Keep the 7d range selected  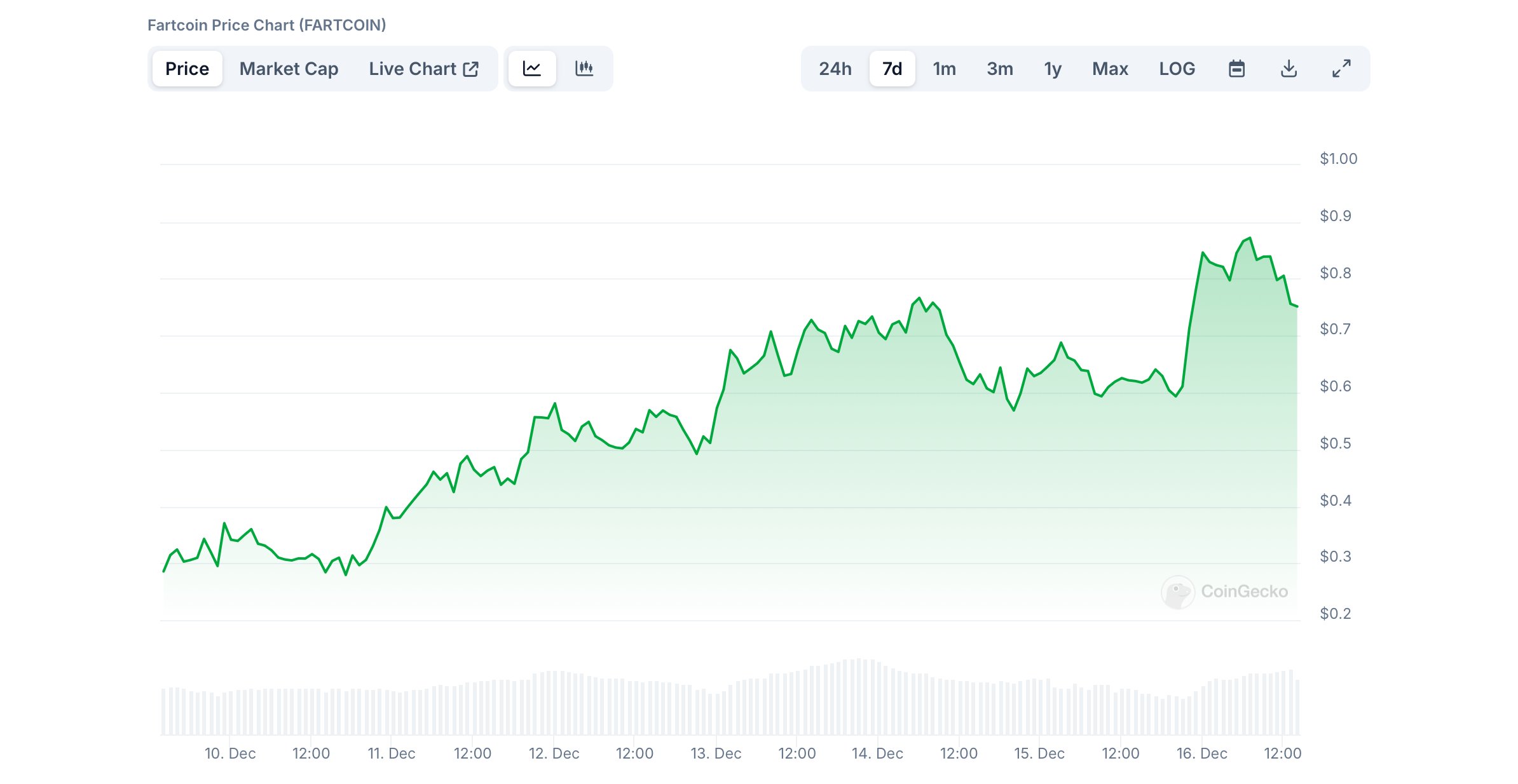click(892, 69)
